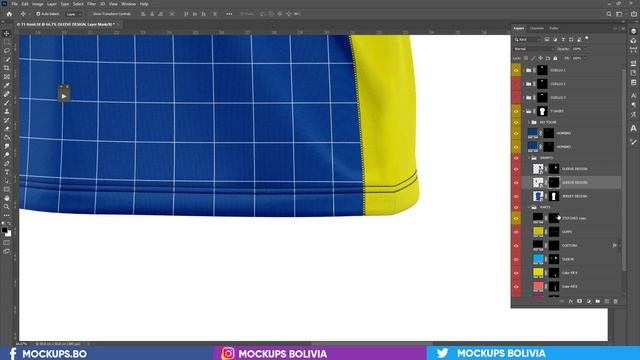Open the workspace switcher icon
Image resolution: width=640 pixels, height=360 pixels.
[x=620, y=14]
